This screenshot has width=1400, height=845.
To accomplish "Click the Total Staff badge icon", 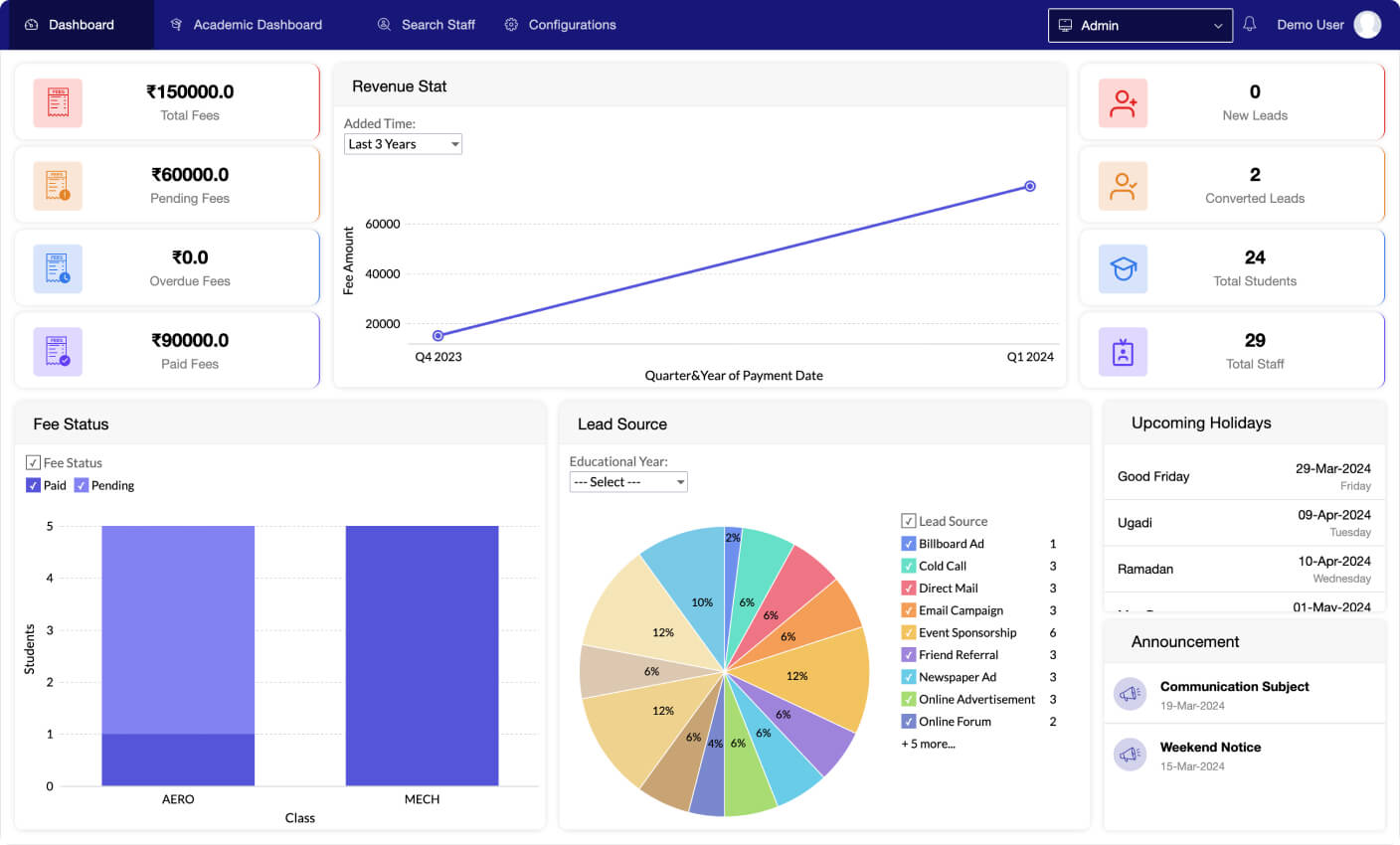I will click(x=1123, y=352).
